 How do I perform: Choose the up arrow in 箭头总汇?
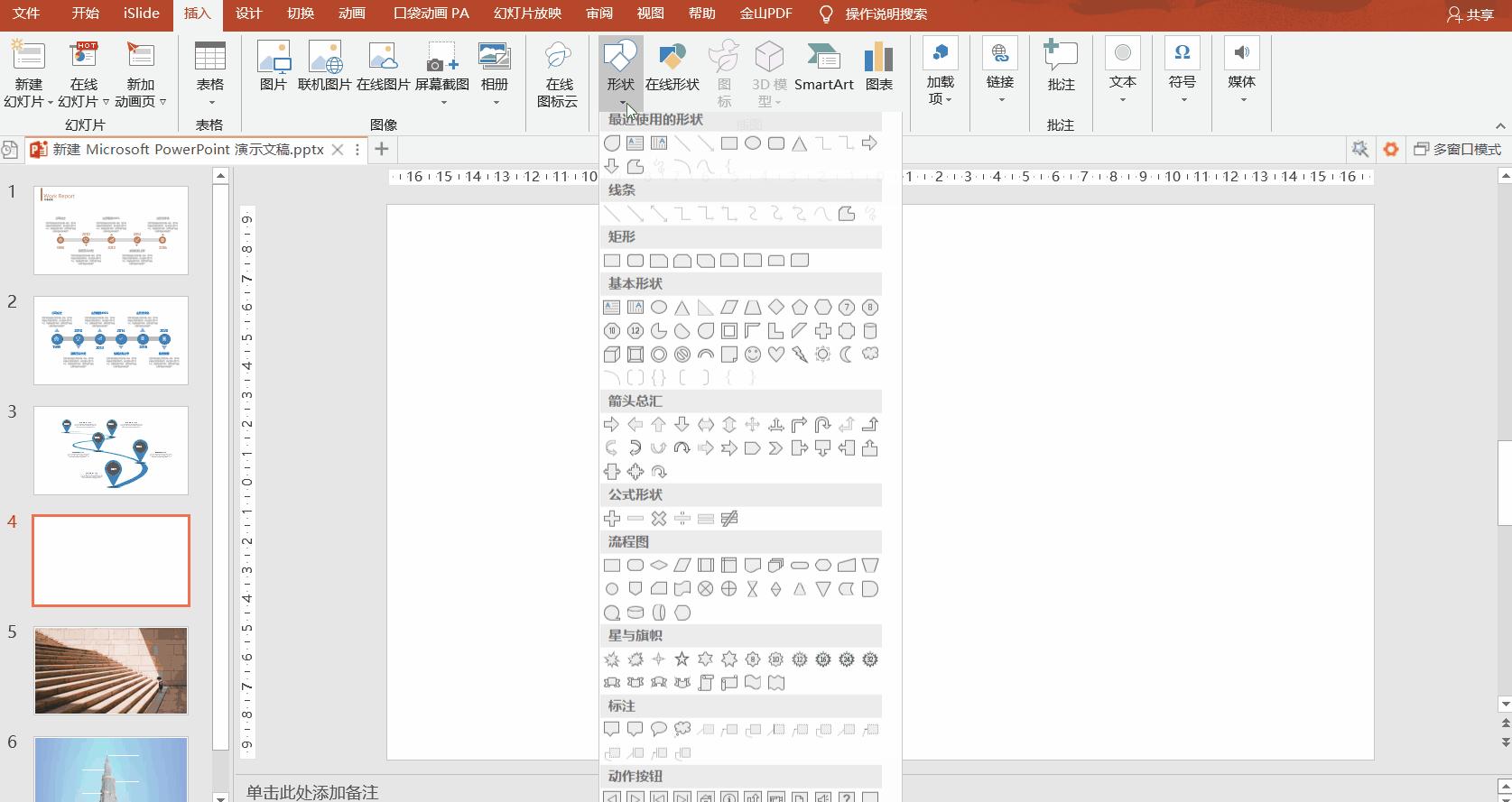pyautogui.click(x=659, y=425)
